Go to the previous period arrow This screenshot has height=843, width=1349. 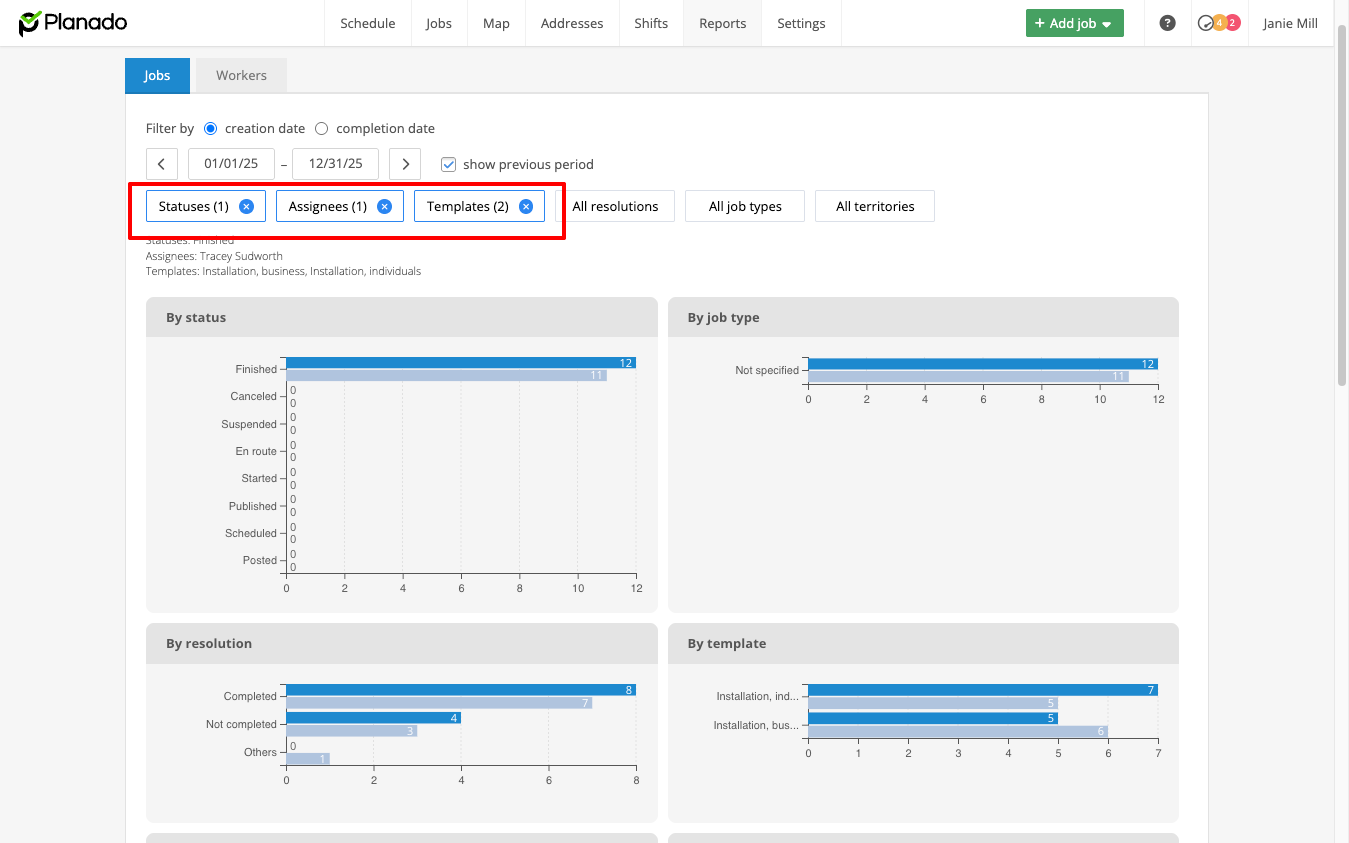(162, 164)
